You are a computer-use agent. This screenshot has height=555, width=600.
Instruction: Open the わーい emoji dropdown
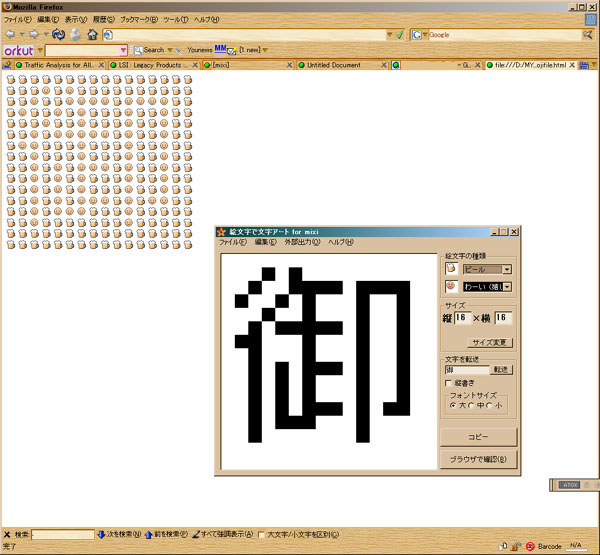507,287
